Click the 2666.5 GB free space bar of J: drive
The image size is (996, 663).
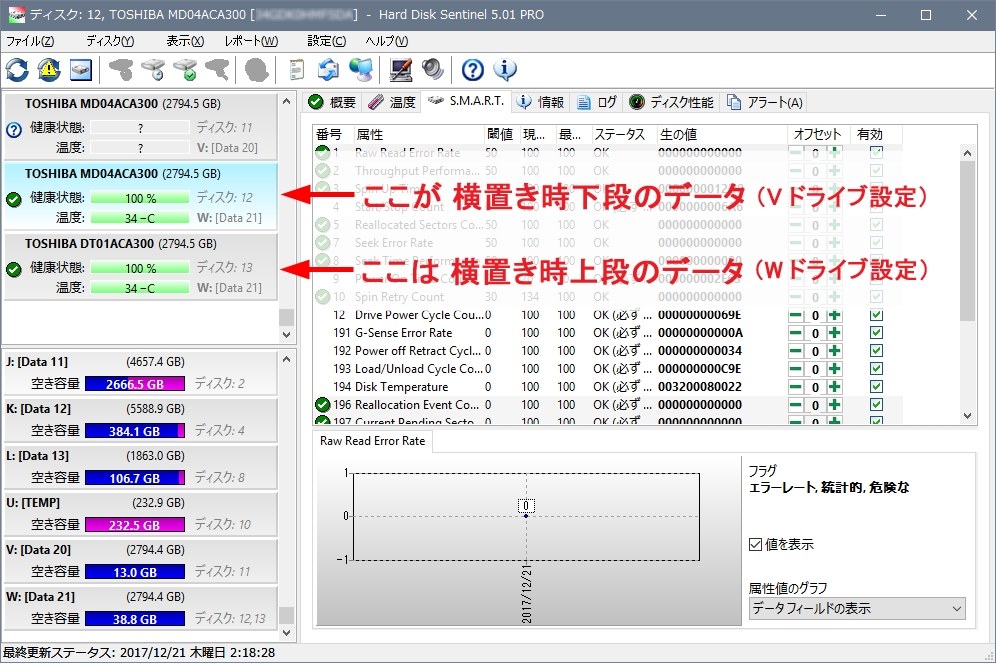[x=135, y=384]
